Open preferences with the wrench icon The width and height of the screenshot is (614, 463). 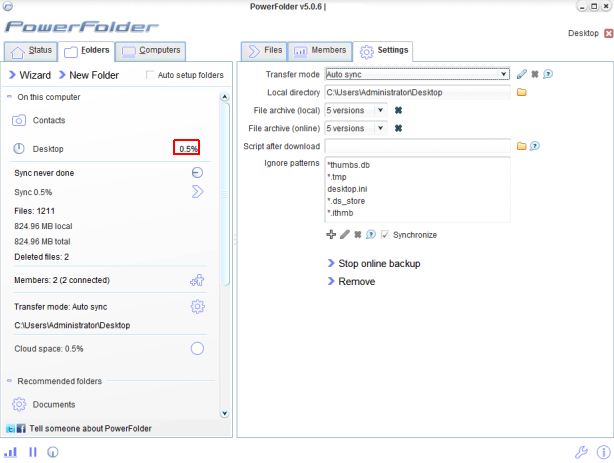[x=581, y=452]
